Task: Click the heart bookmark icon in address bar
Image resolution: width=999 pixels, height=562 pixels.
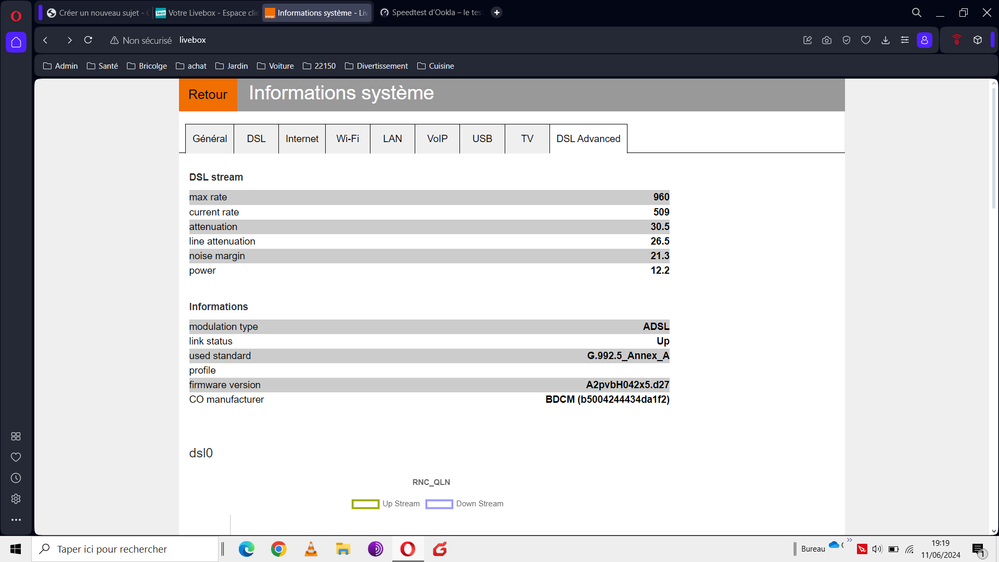Action: (x=865, y=40)
